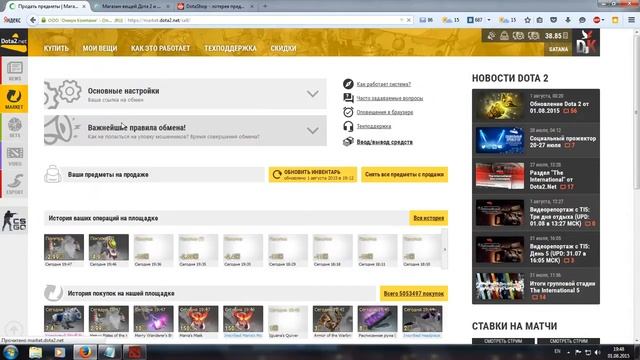The image size is (640, 360).
Task: Open the Windows Start button
Action: [11, 352]
